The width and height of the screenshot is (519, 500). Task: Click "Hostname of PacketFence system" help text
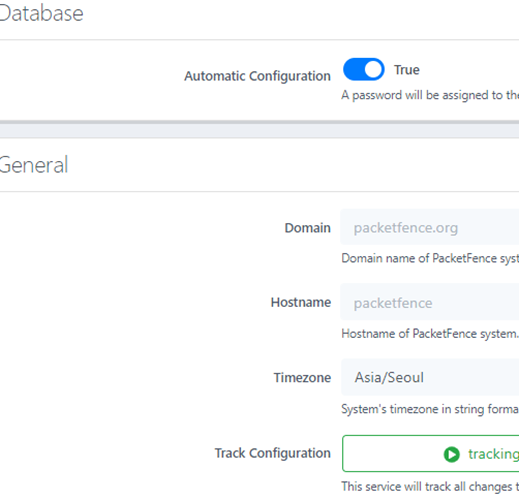pos(430,334)
